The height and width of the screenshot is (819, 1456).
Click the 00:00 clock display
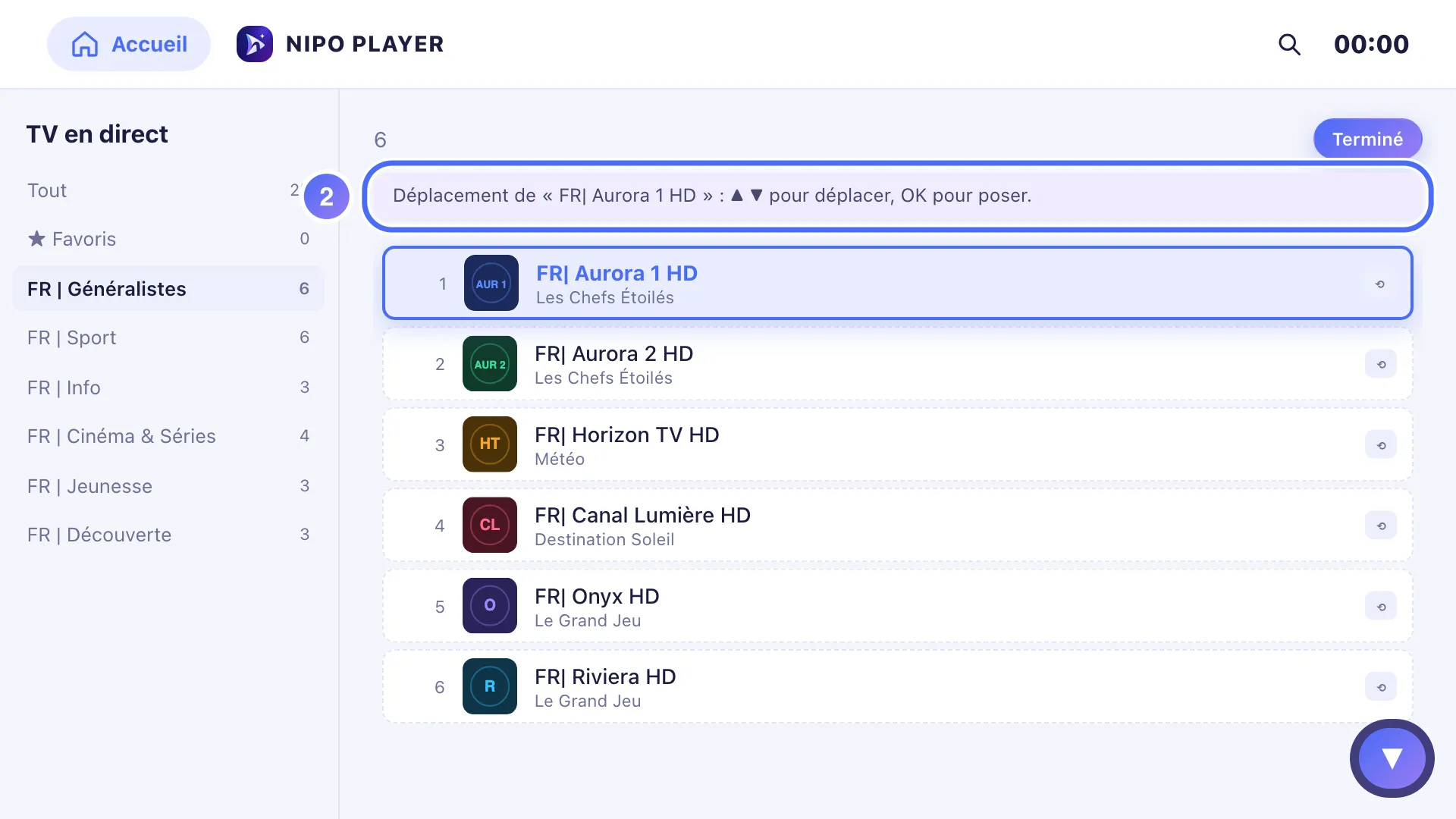point(1371,44)
